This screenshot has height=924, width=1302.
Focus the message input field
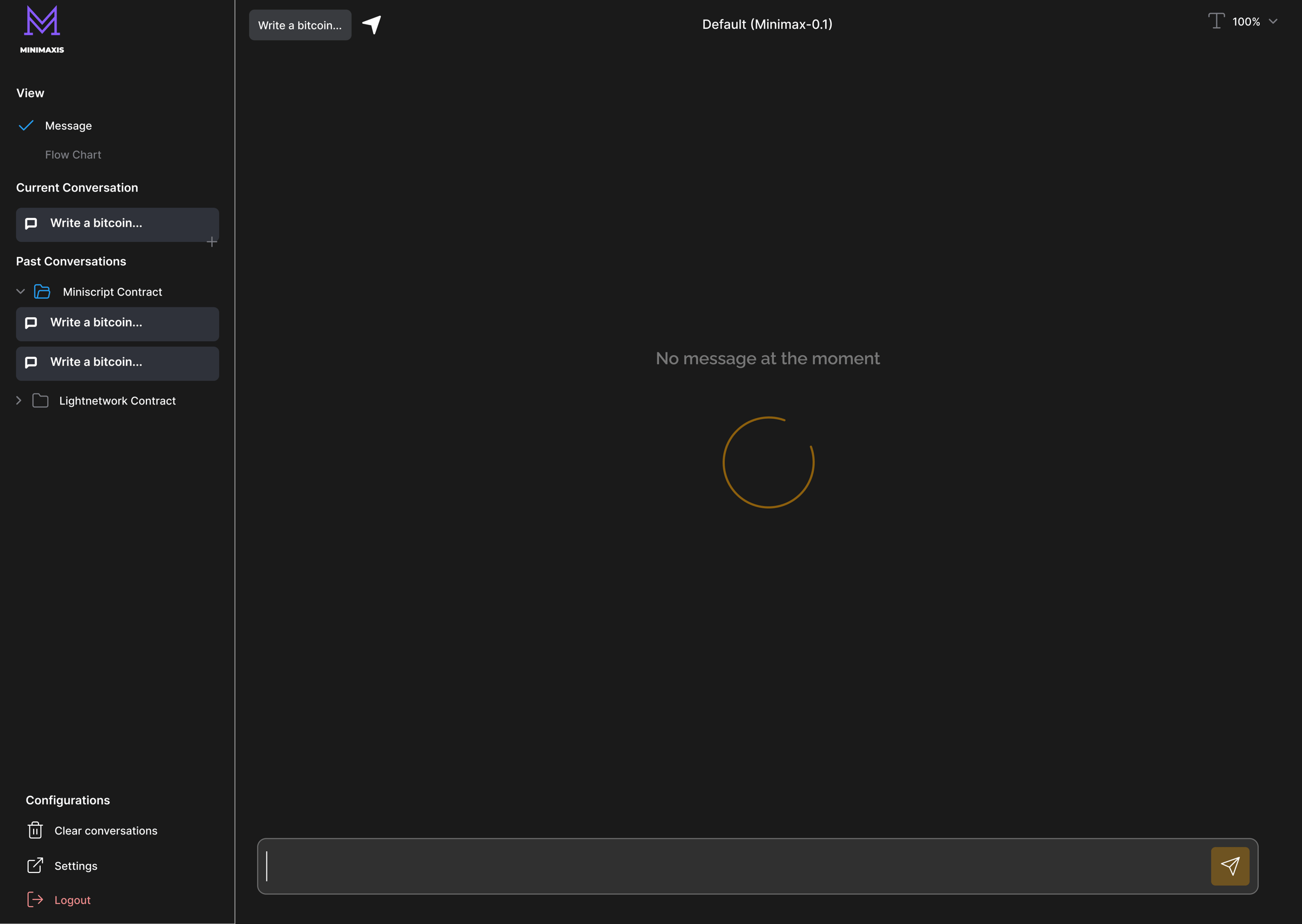[x=734, y=866]
